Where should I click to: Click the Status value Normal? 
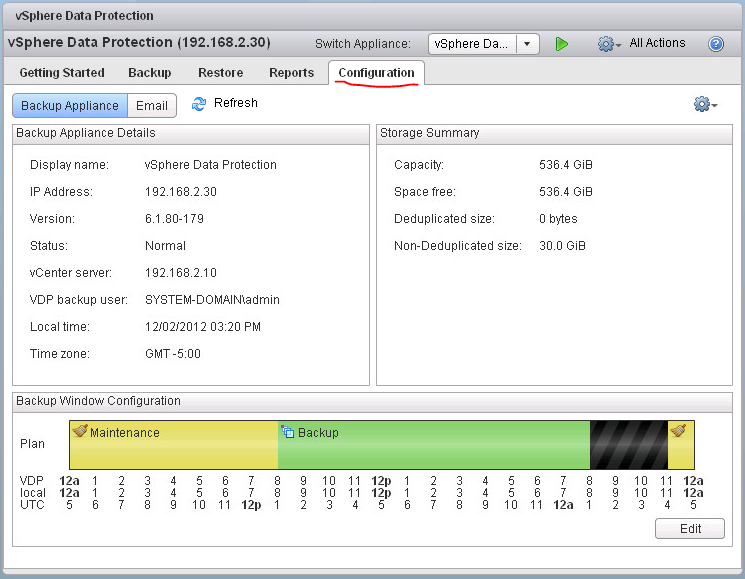point(165,246)
